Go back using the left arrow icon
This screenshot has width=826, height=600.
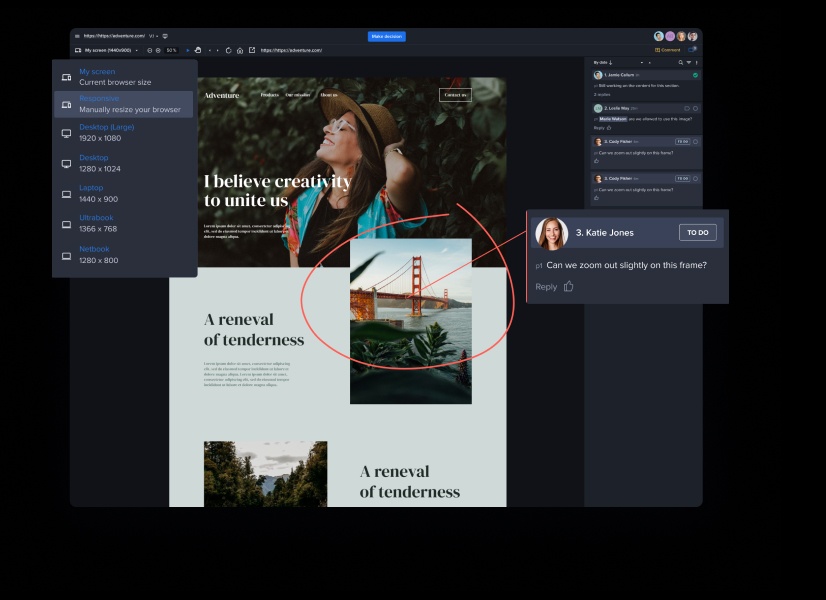pos(210,51)
